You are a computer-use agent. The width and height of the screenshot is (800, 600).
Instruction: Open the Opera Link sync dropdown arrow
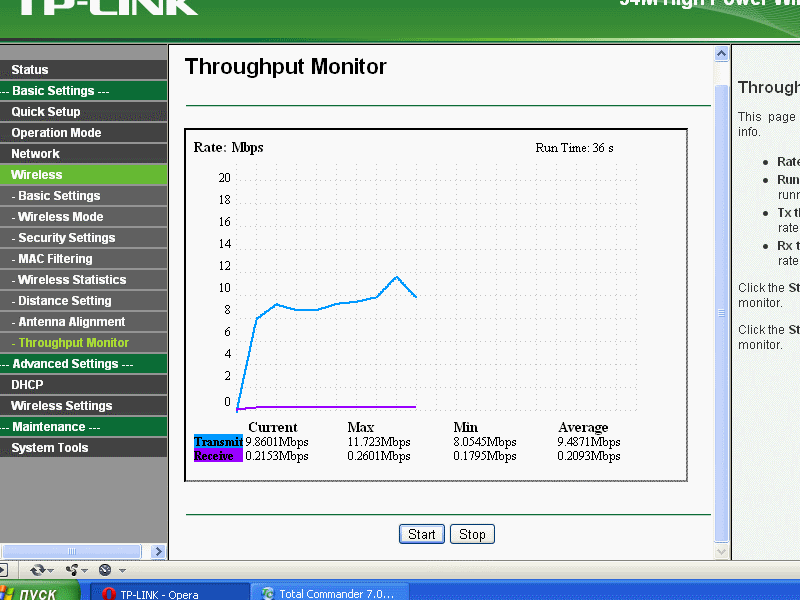coord(50,570)
